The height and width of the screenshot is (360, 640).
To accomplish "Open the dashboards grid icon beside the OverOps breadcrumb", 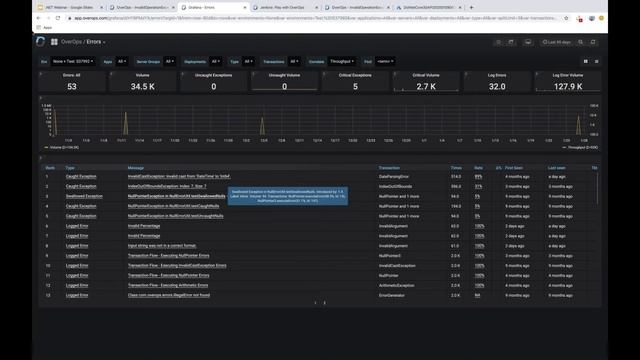I will coord(54,42).
